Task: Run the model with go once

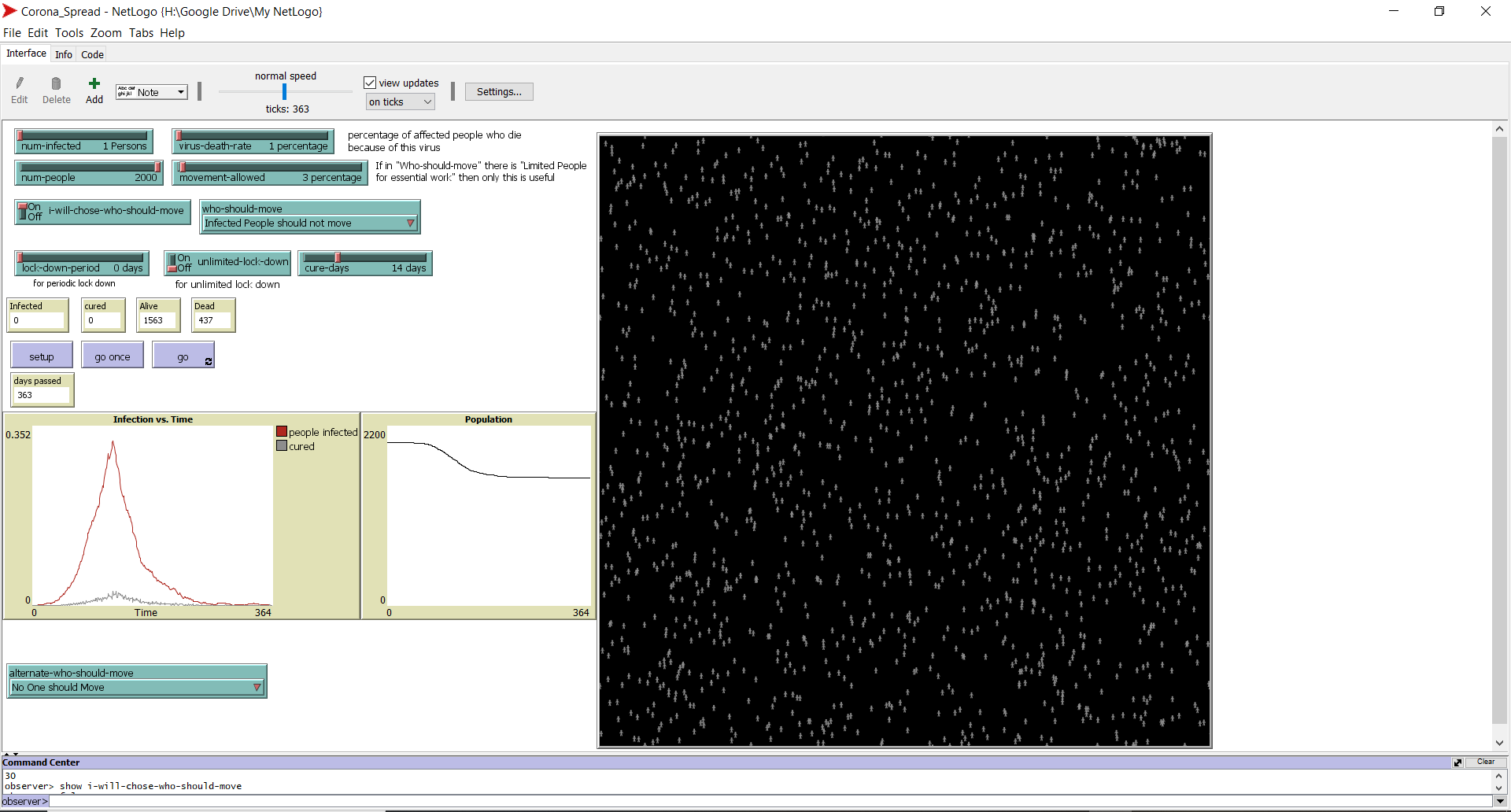Action: tap(112, 356)
